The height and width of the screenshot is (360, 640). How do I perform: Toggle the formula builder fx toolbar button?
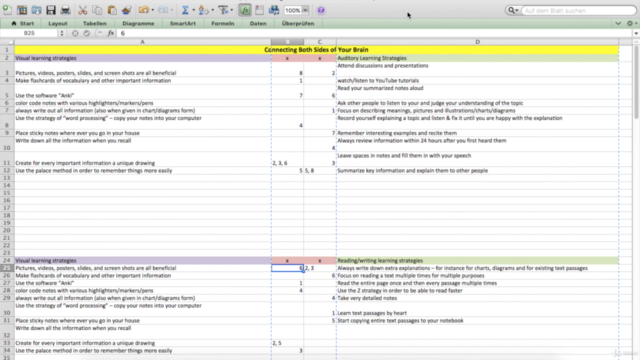click(x=245, y=10)
